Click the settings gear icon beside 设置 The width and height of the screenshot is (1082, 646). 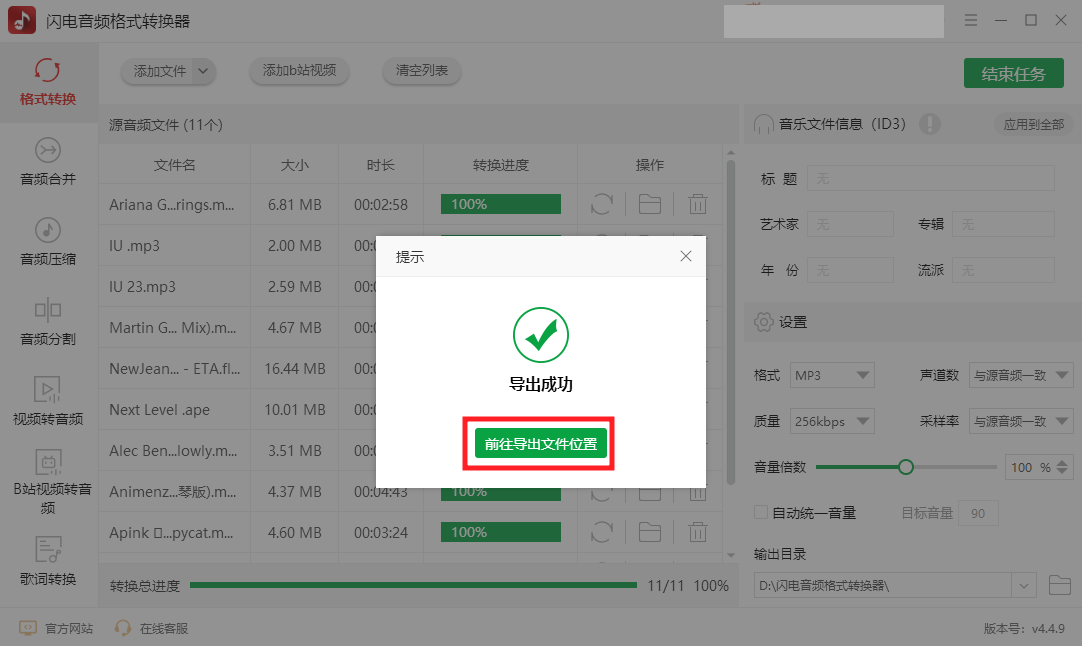[763, 322]
